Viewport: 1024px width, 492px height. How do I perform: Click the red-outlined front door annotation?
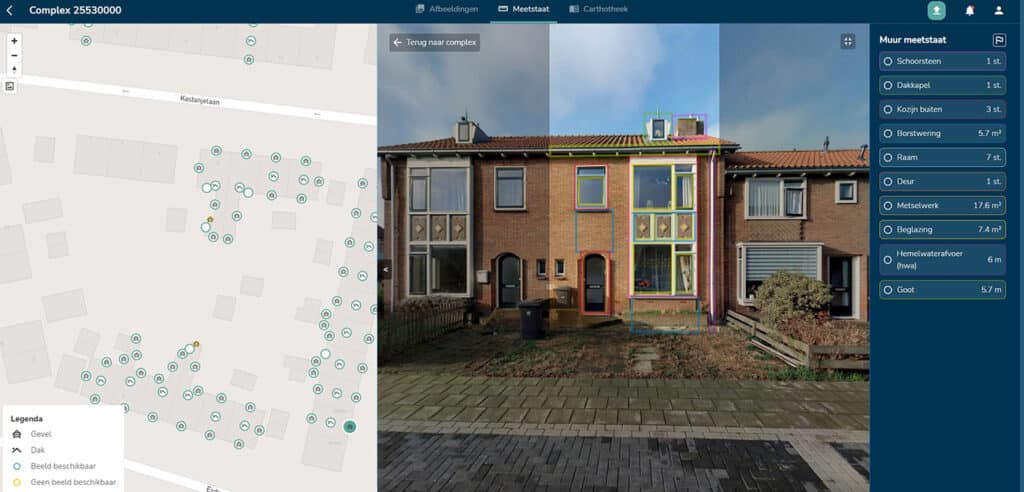point(594,282)
